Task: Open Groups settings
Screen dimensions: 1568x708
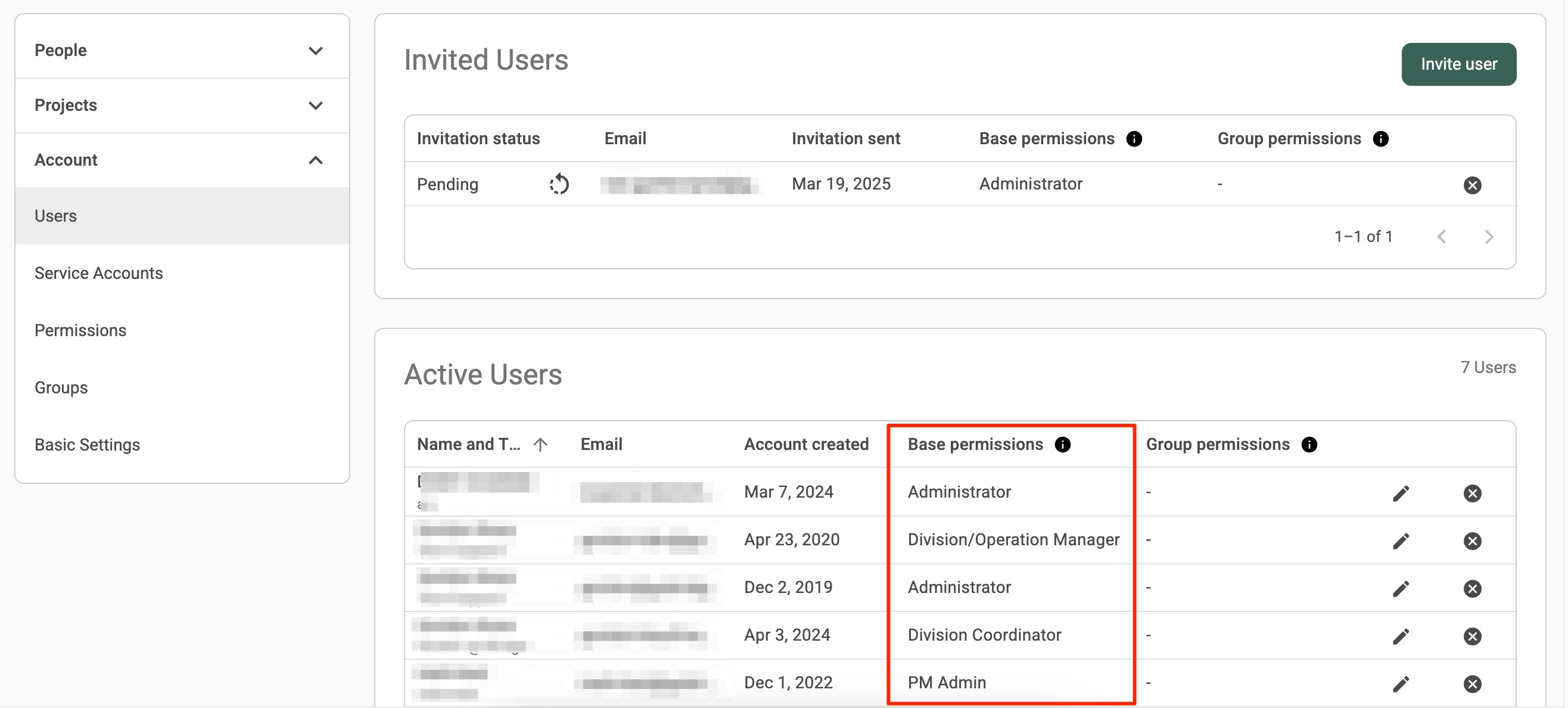Action: (x=182, y=387)
